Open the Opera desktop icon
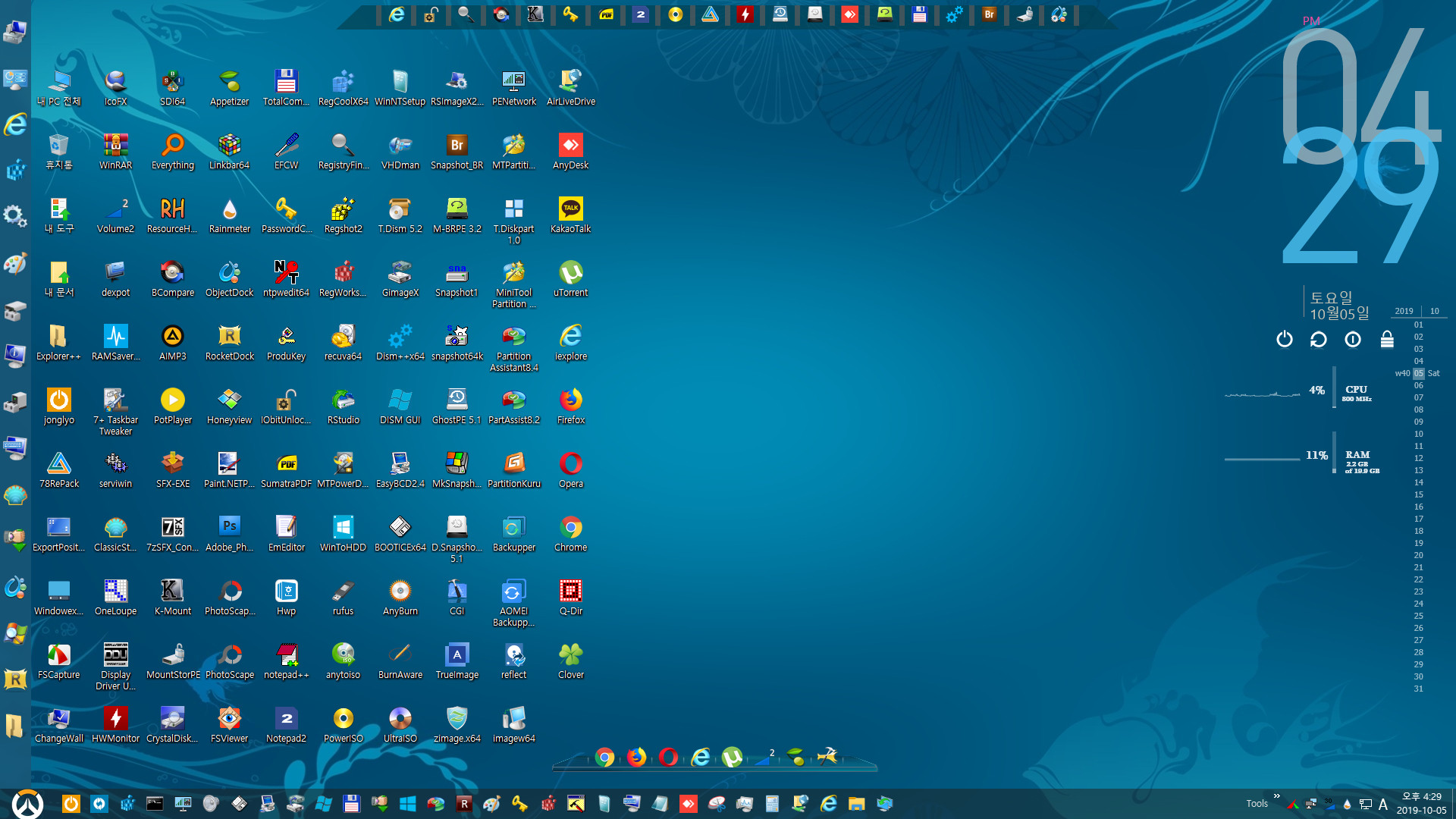This screenshot has height=819, width=1456. (x=570, y=469)
